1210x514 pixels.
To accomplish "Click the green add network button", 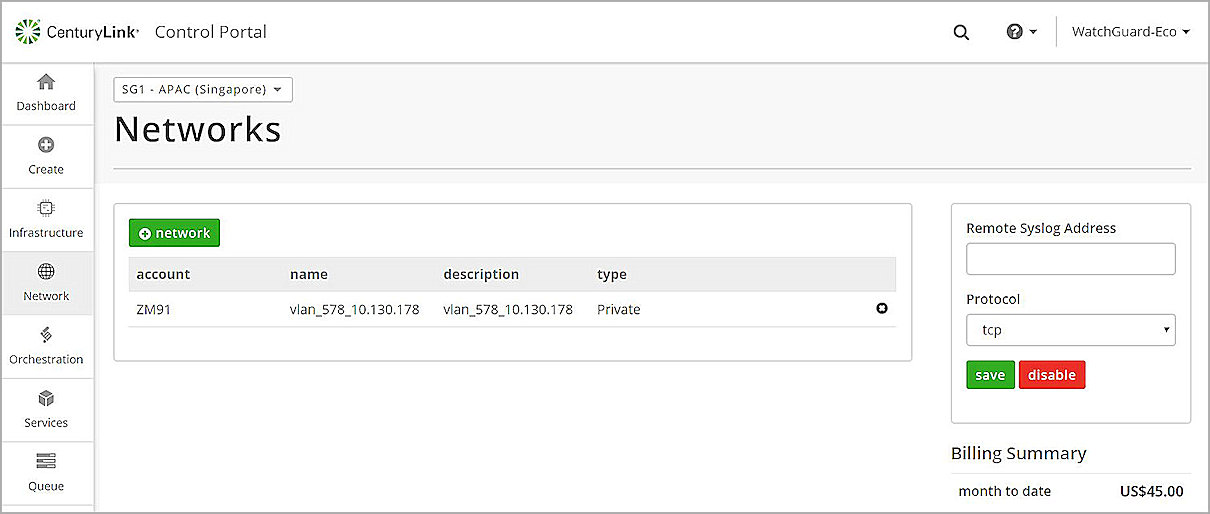I will pos(174,233).
